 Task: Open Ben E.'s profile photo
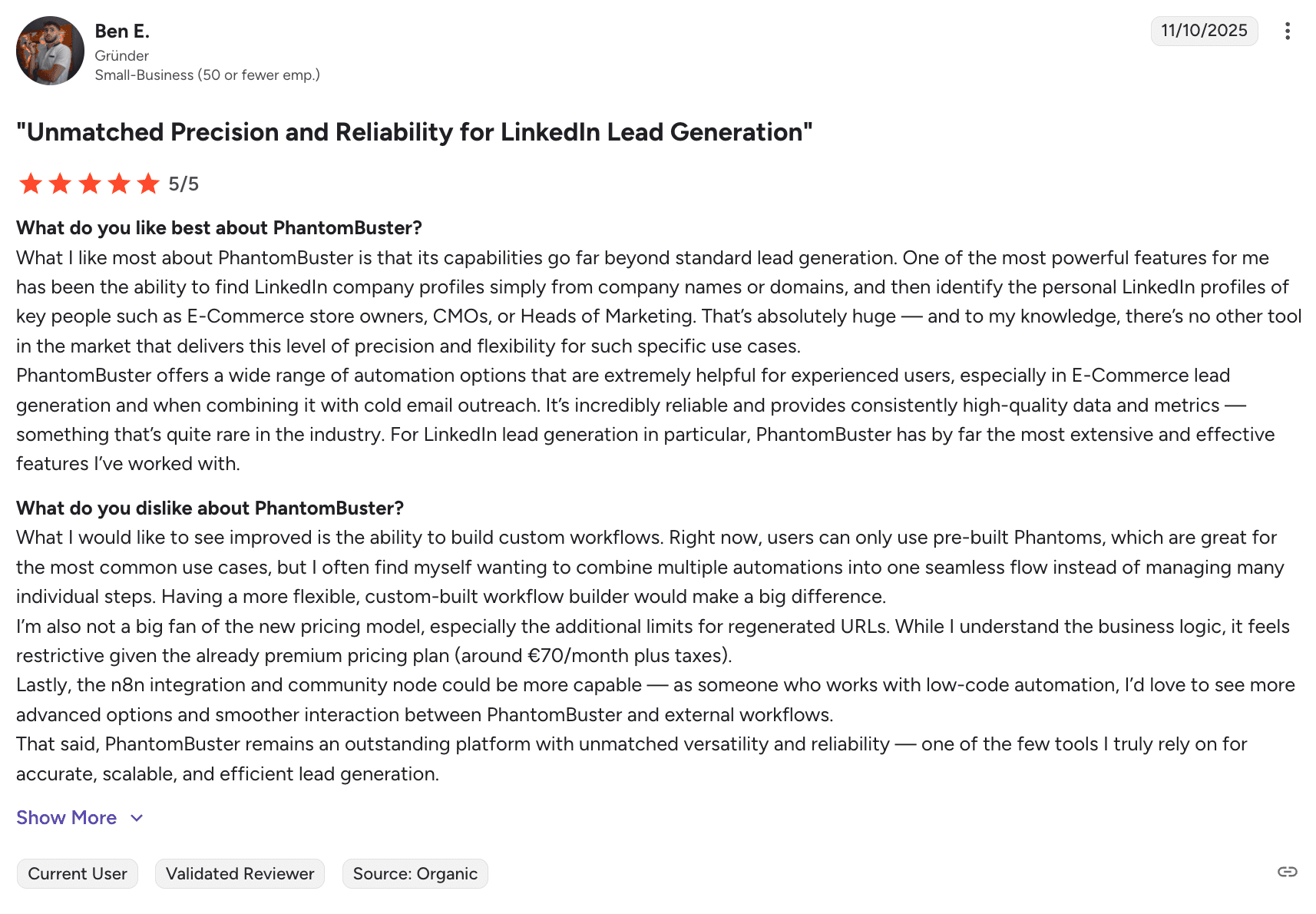[x=50, y=51]
